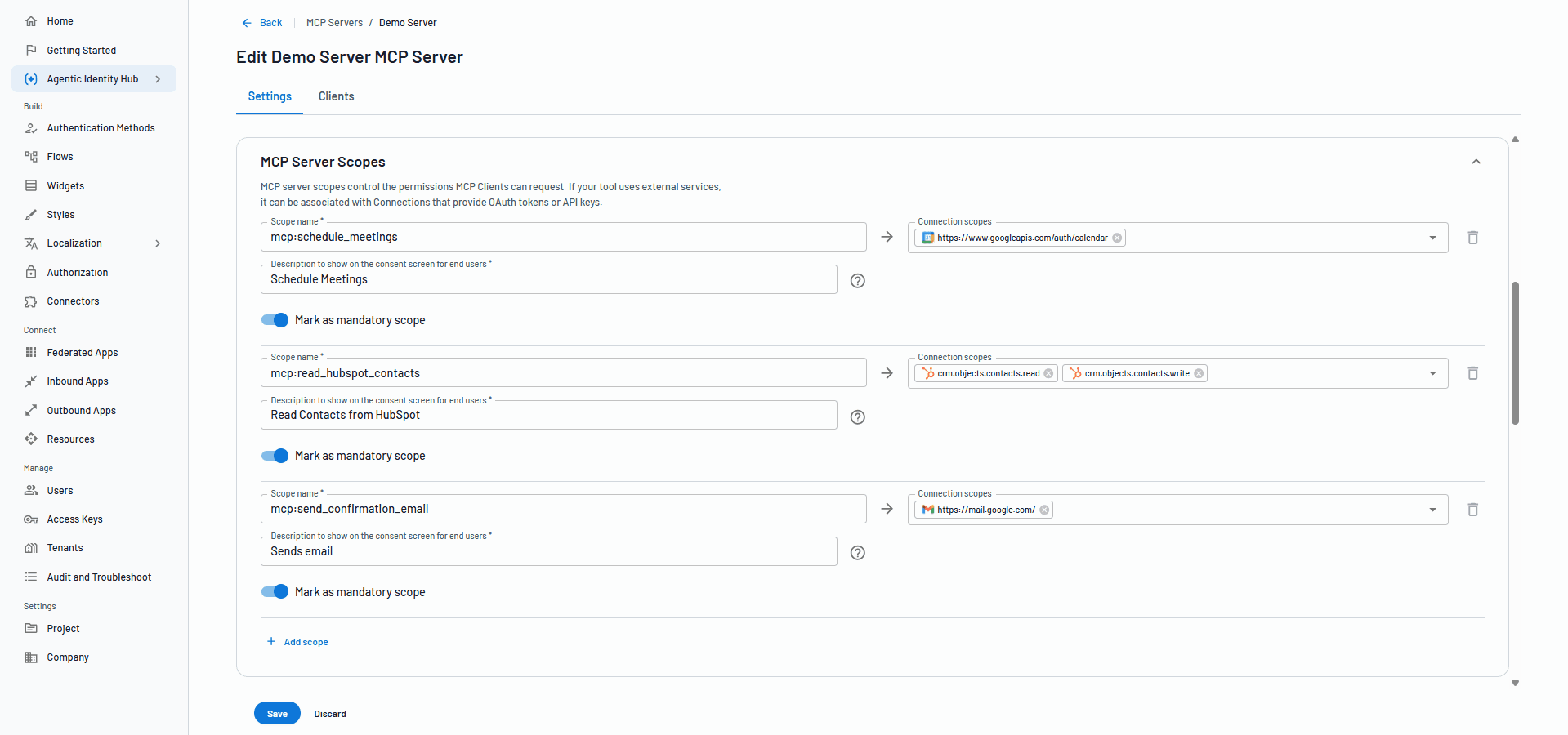Remove the crm.objects.contacts.write scope chip
1568x735 pixels.
coord(1199,373)
